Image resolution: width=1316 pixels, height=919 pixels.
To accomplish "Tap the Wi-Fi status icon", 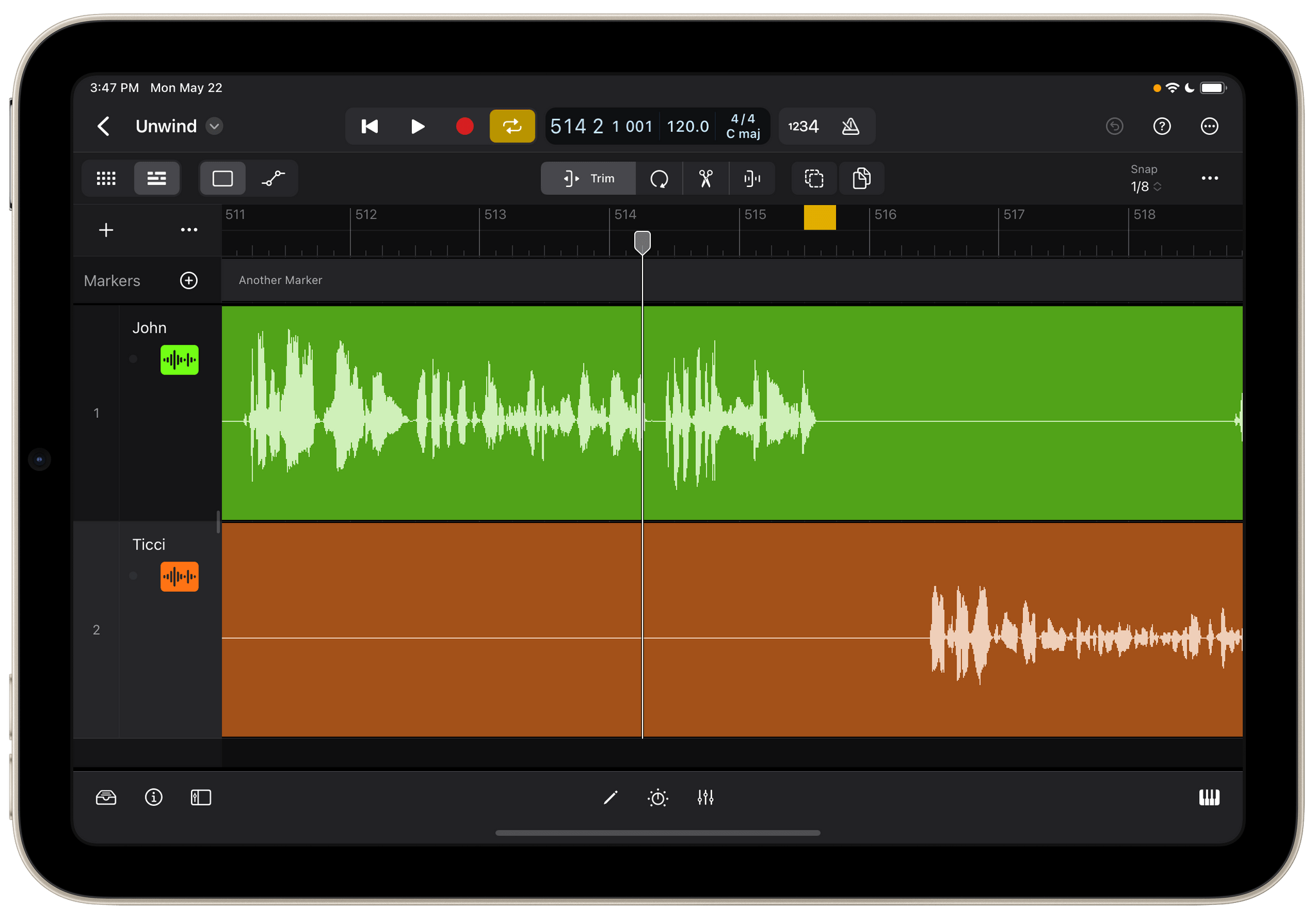I will pos(1173,88).
